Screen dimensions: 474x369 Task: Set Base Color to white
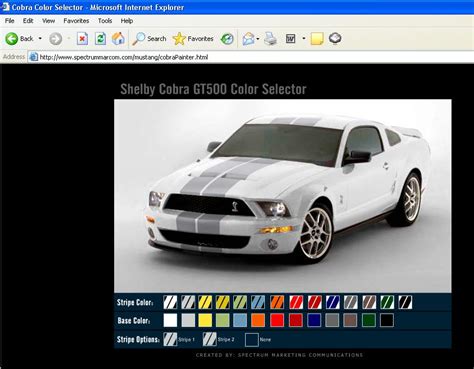[170, 320]
